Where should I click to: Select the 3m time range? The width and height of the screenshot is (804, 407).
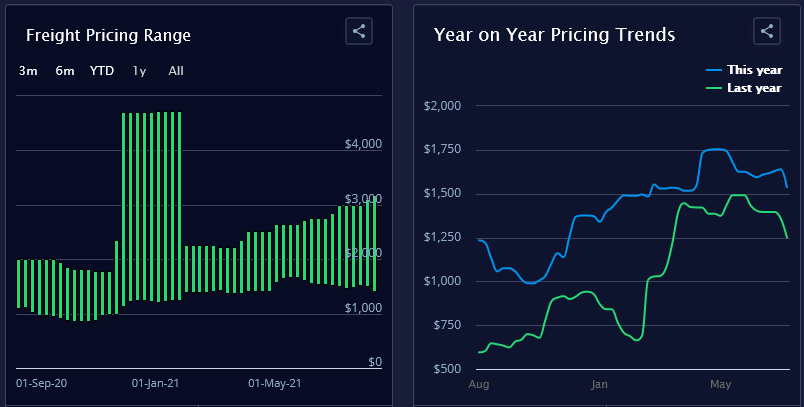[28, 71]
